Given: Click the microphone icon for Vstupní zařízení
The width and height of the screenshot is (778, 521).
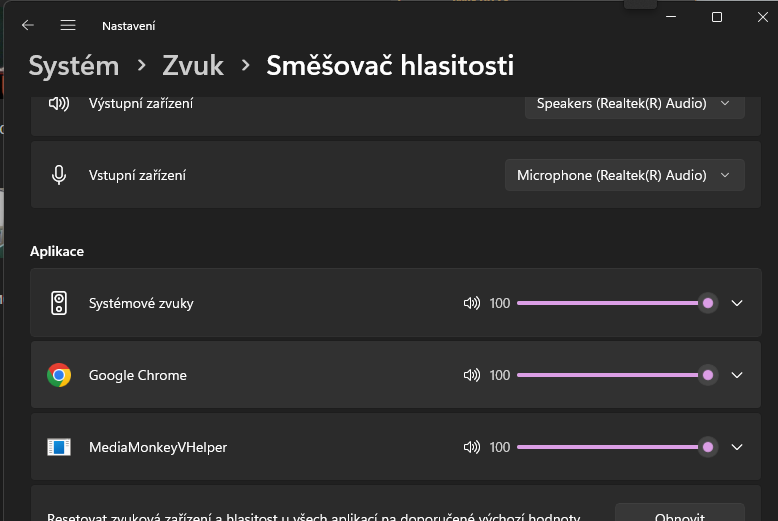Looking at the screenshot, I should pos(59,175).
